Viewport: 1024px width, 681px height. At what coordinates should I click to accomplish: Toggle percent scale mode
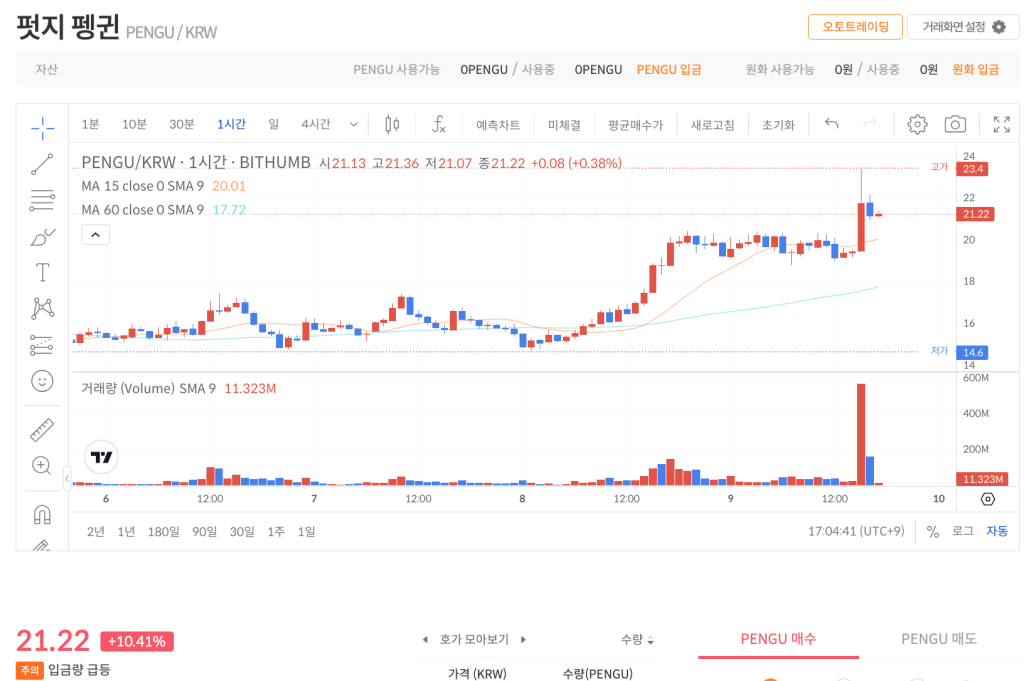point(933,531)
